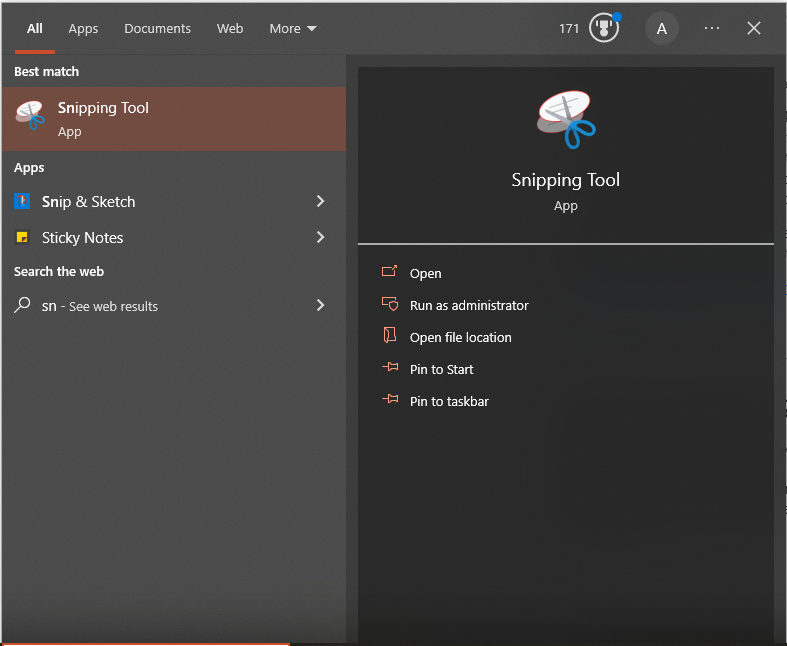The image size is (787, 646).
Task: Expand the More filter dropdown
Action: 293,29
